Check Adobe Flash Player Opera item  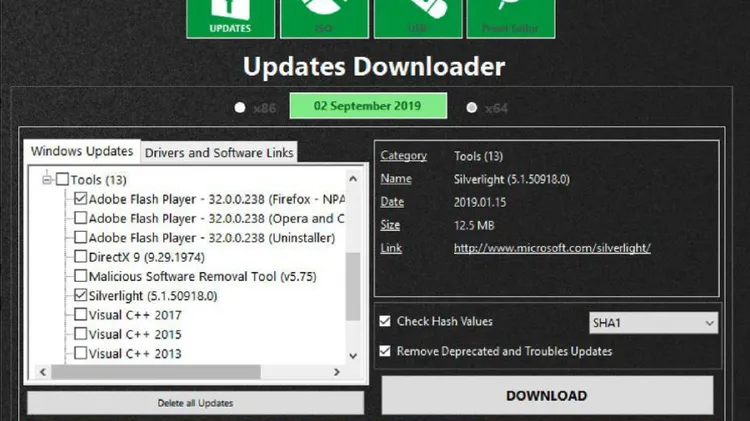pos(80,218)
